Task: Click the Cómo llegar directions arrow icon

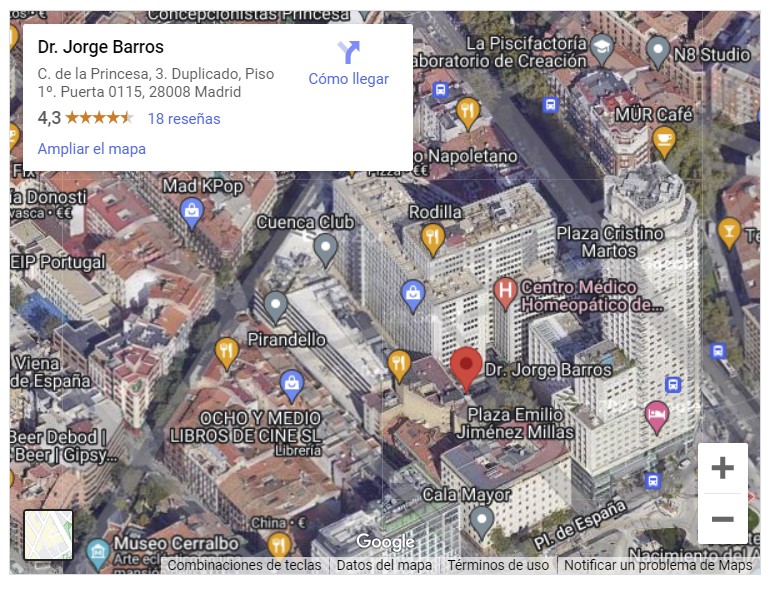Action: [x=348, y=52]
